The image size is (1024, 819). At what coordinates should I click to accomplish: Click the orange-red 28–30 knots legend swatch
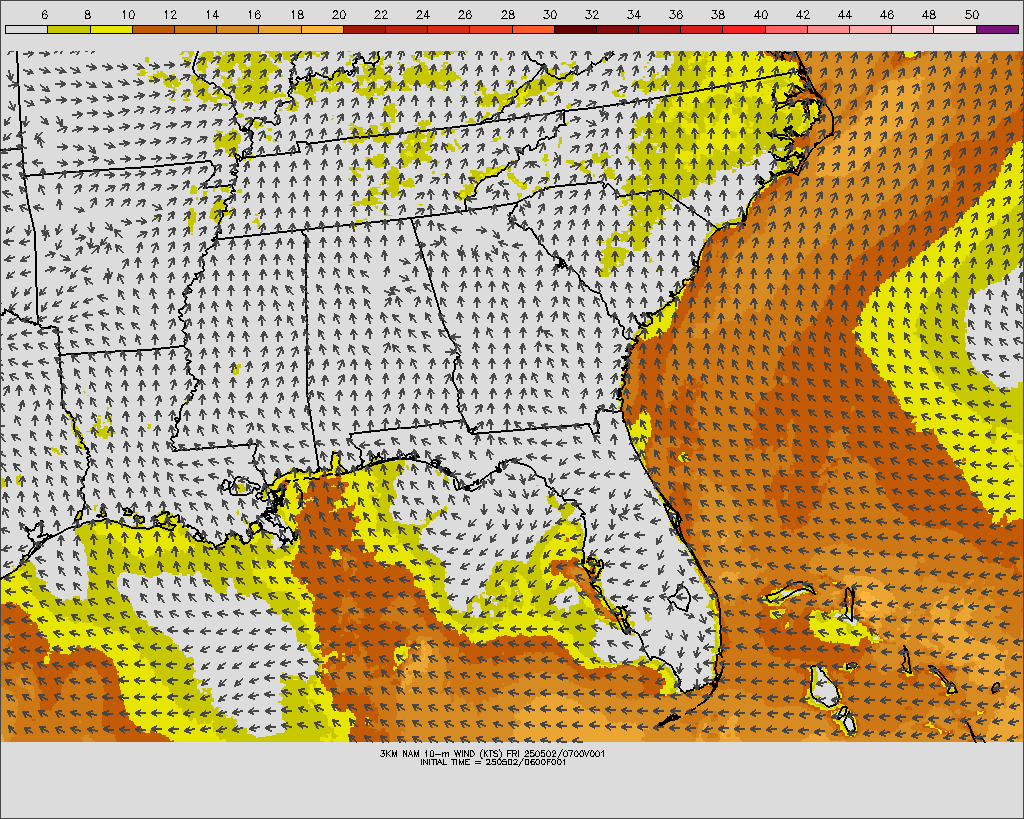click(533, 29)
